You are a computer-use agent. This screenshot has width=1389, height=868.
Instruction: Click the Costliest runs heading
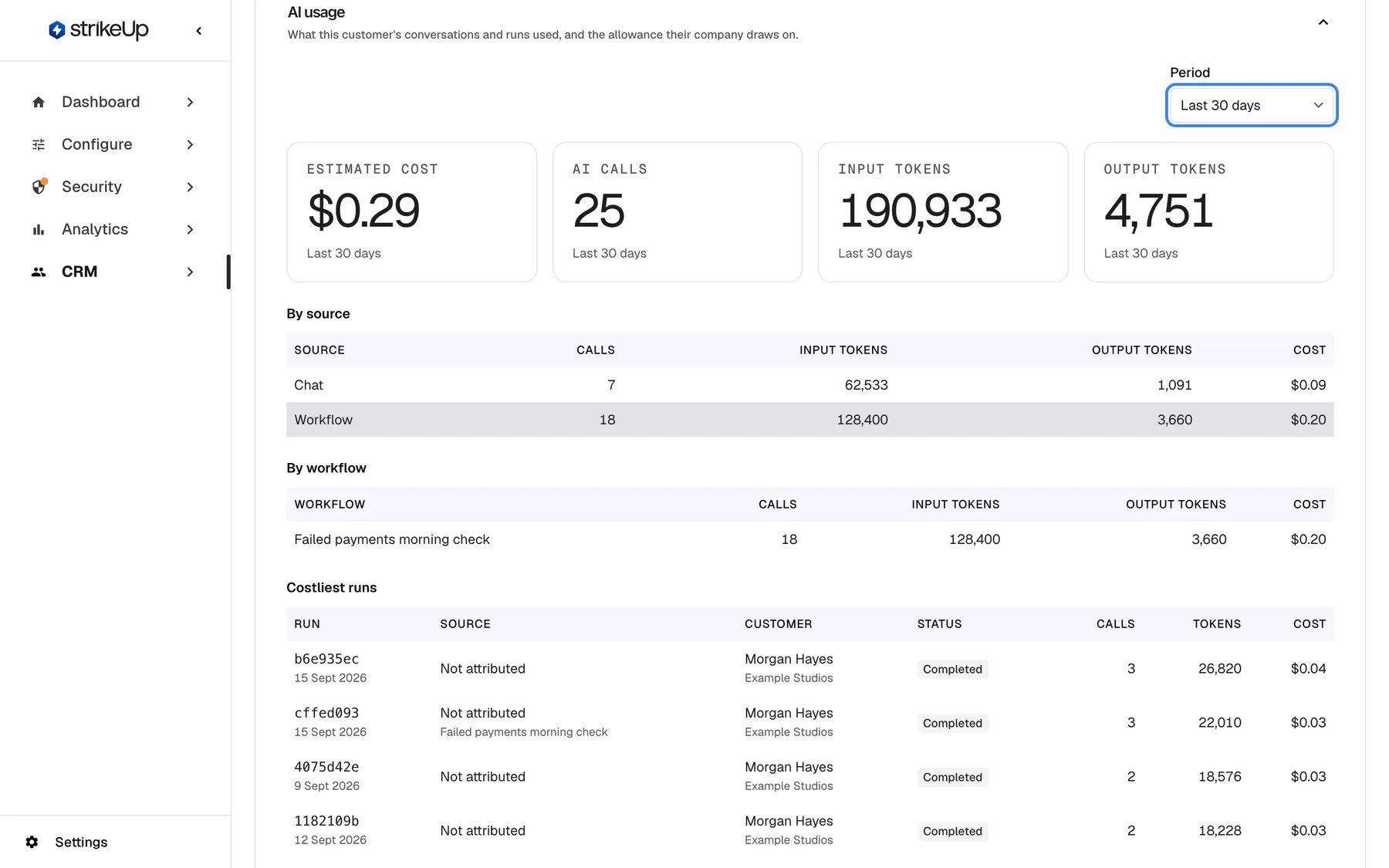331,587
